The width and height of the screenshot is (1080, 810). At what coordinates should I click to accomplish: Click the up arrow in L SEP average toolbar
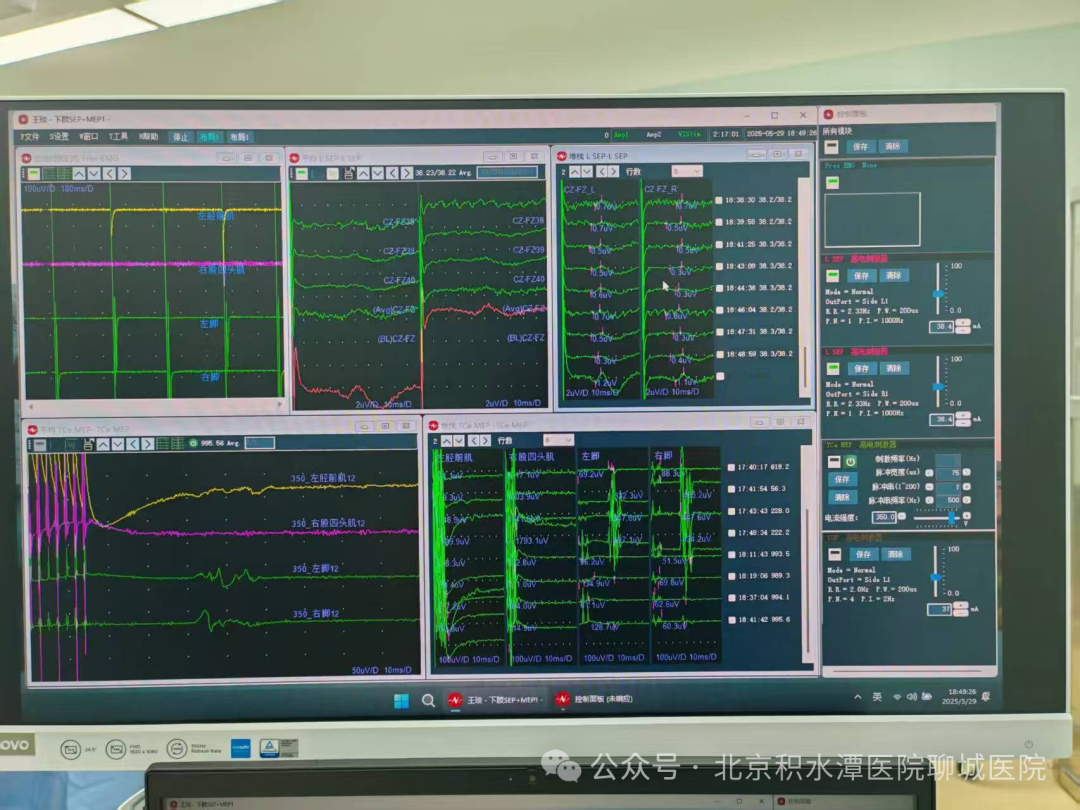(363, 173)
